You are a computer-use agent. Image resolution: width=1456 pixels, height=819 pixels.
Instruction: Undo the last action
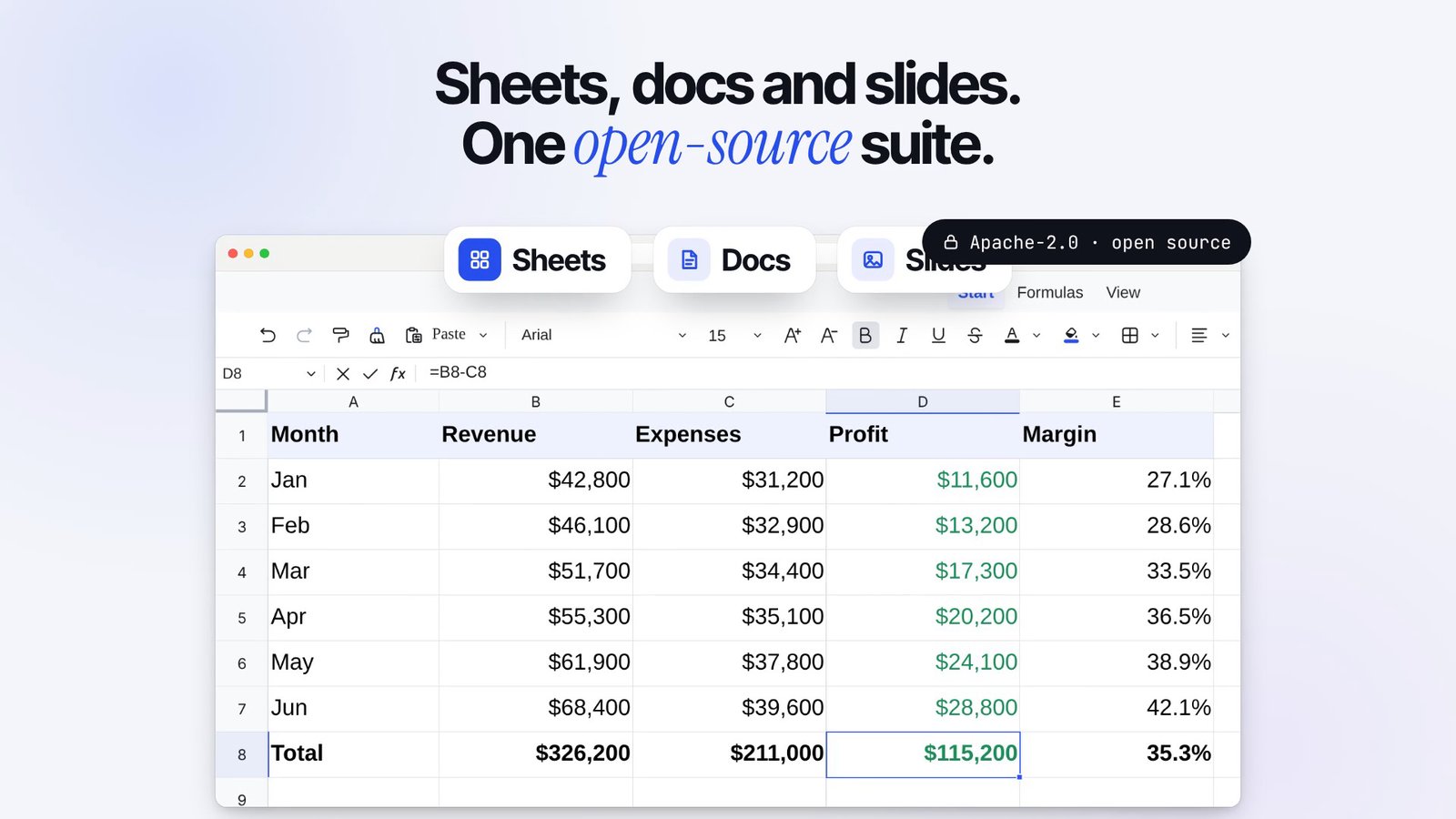[x=268, y=335]
